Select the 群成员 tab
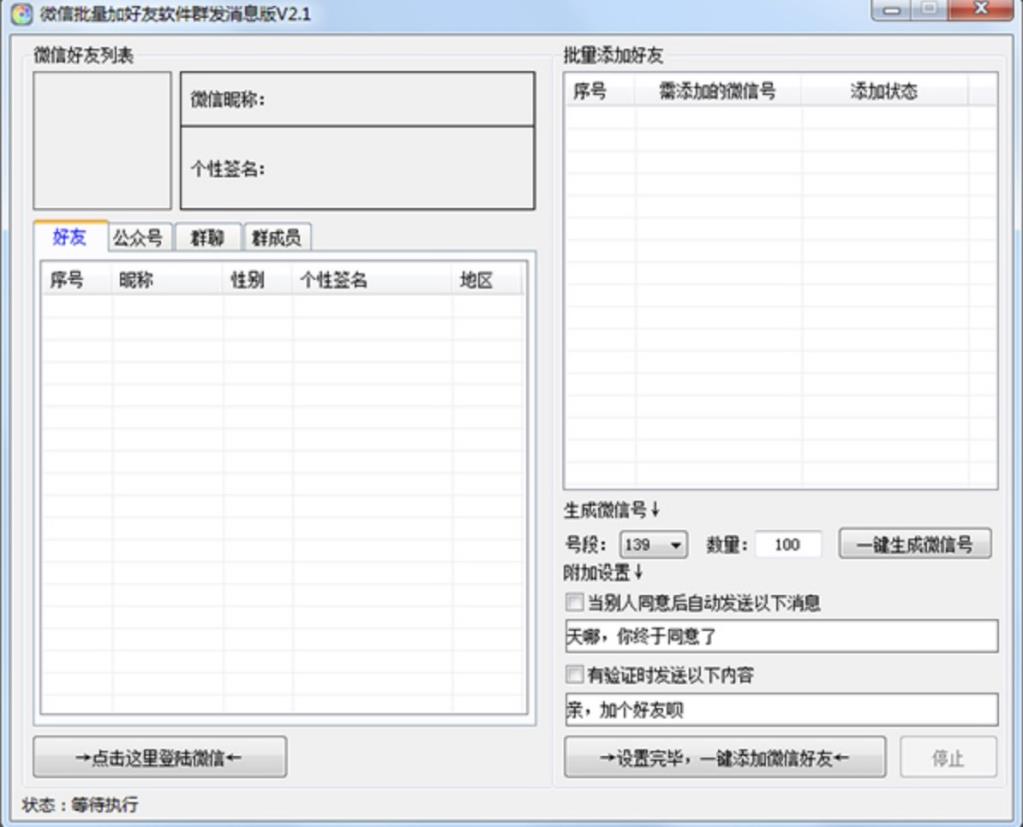 pos(277,238)
